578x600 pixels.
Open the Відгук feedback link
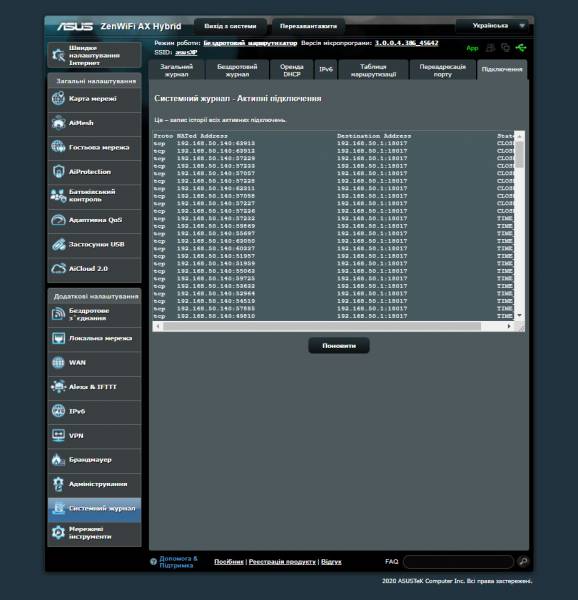click(x=331, y=561)
